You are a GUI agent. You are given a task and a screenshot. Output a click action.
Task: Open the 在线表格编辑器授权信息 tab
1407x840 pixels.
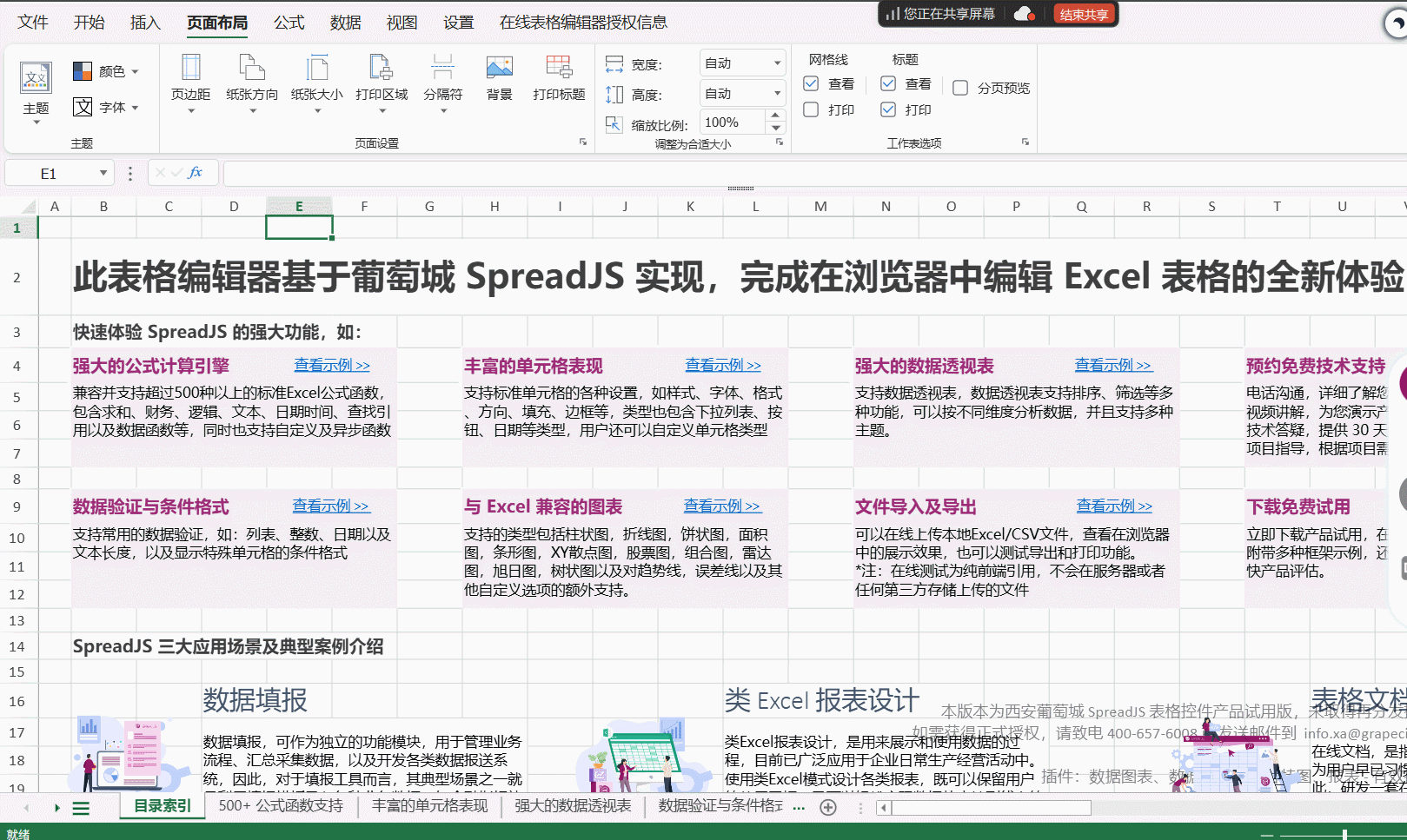[x=583, y=23]
